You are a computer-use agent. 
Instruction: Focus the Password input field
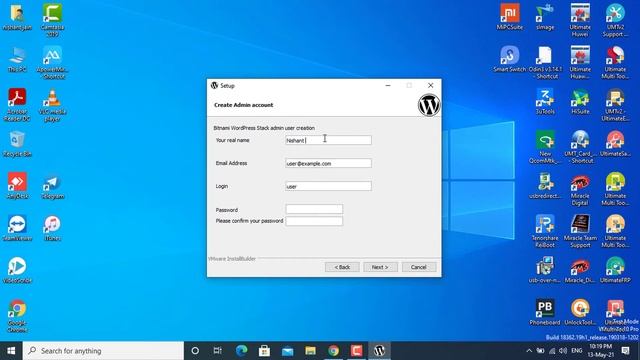point(314,209)
